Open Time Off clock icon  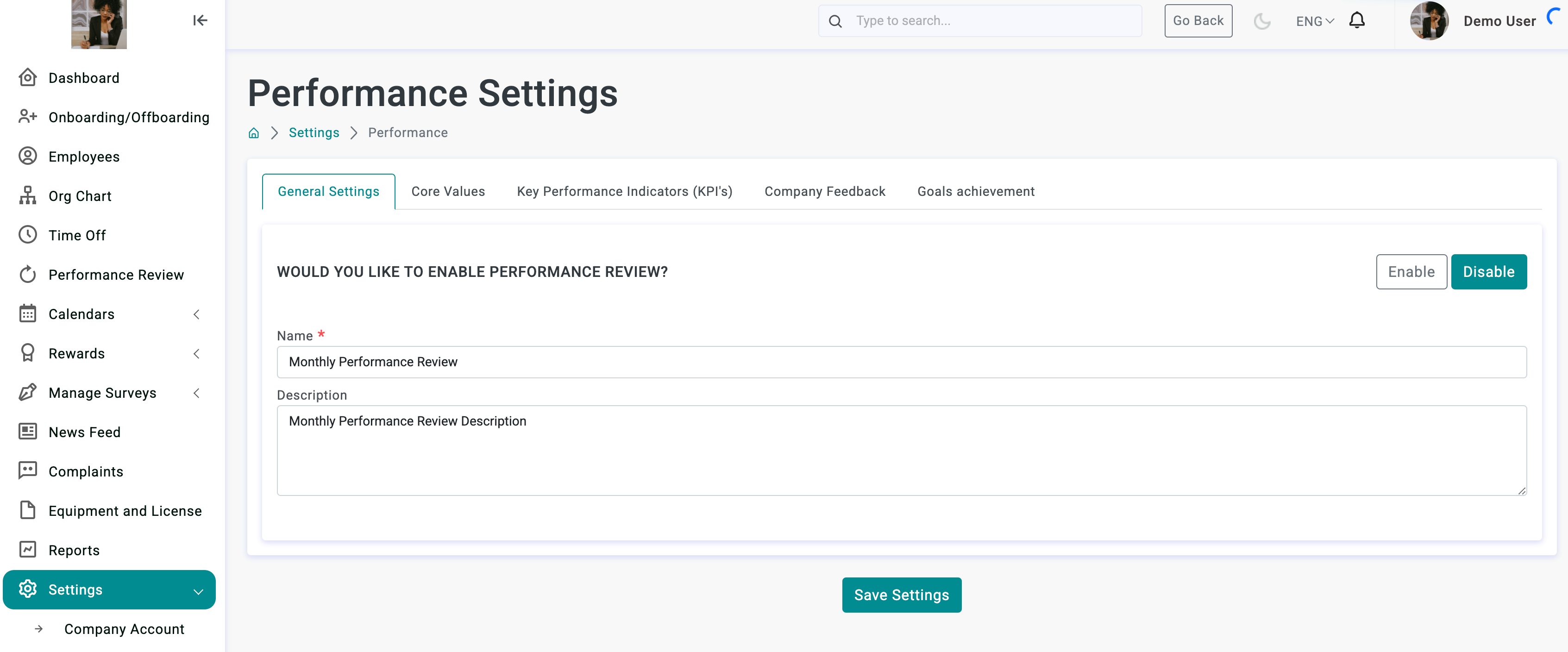[x=28, y=235]
